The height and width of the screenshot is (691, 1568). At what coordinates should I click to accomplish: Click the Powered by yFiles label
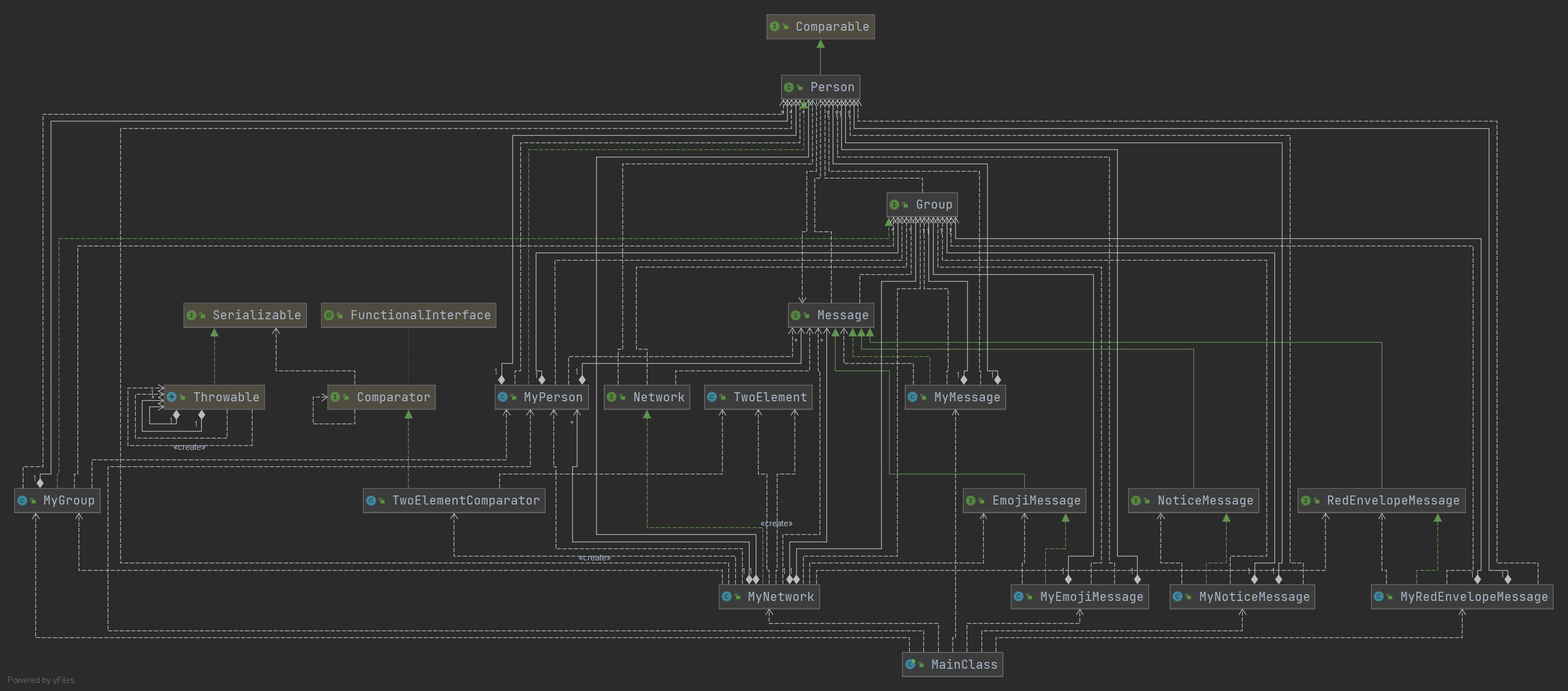(x=41, y=680)
